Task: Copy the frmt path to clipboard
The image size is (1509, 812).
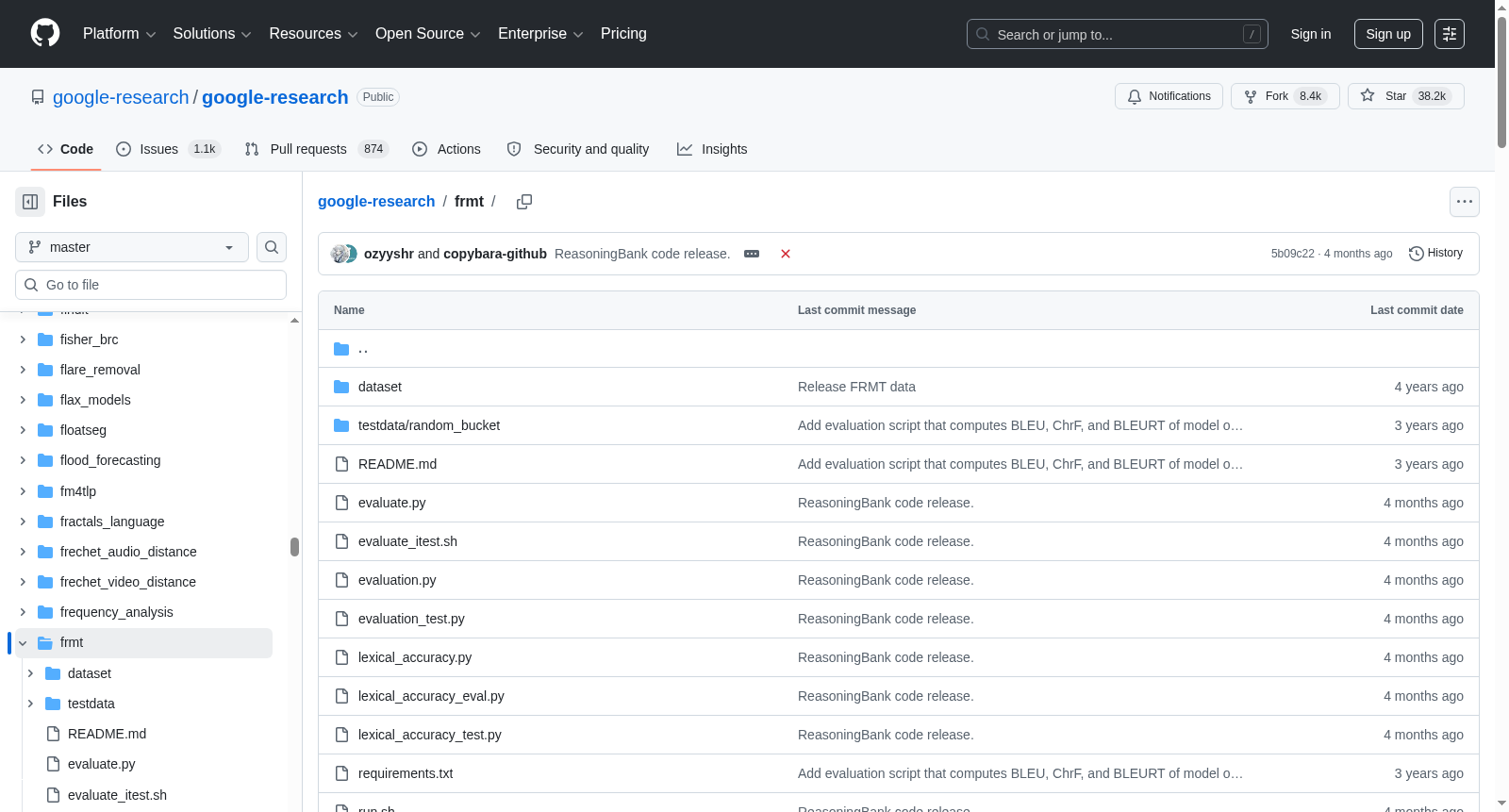Action: (x=524, y=202)
